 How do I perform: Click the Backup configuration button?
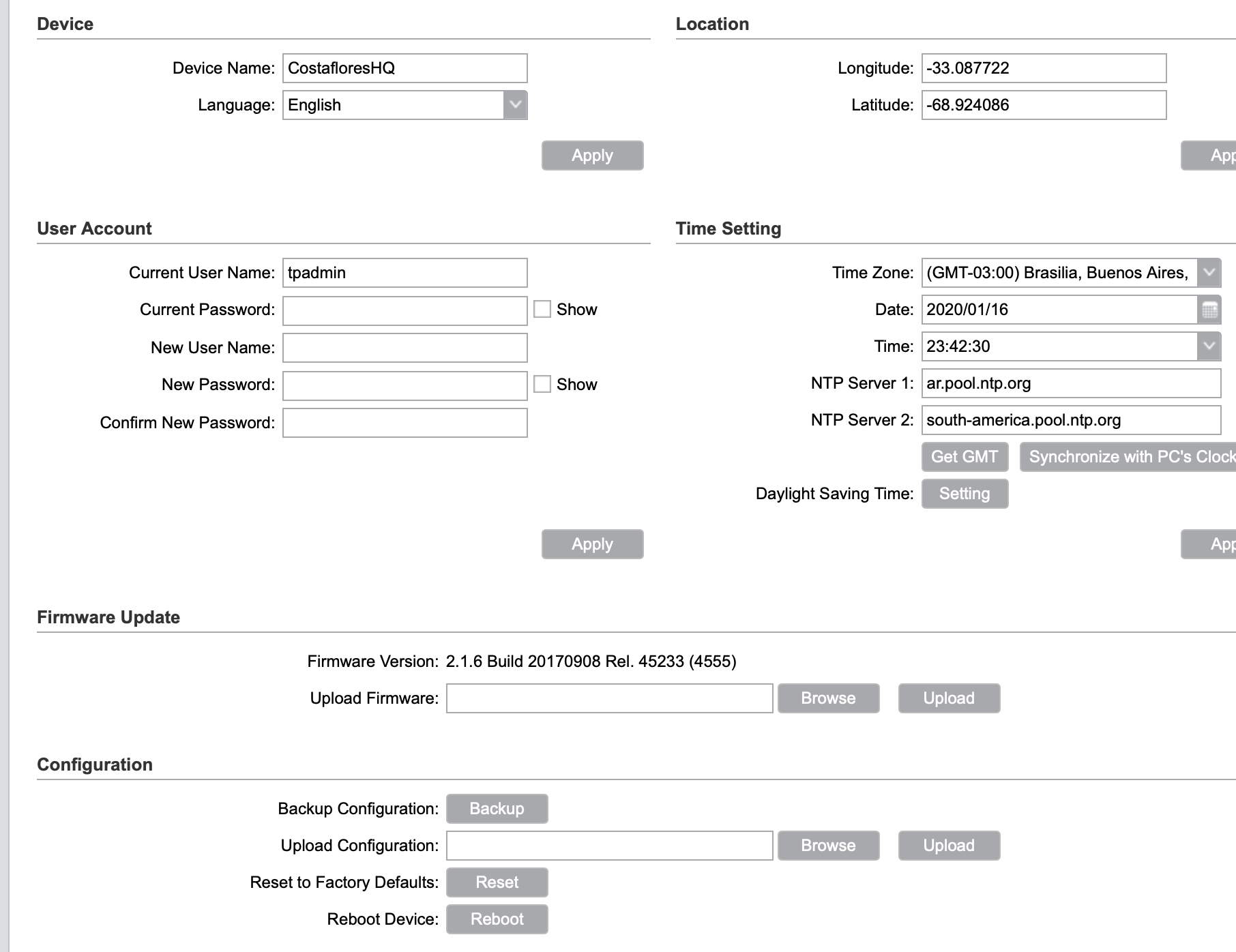497,809
